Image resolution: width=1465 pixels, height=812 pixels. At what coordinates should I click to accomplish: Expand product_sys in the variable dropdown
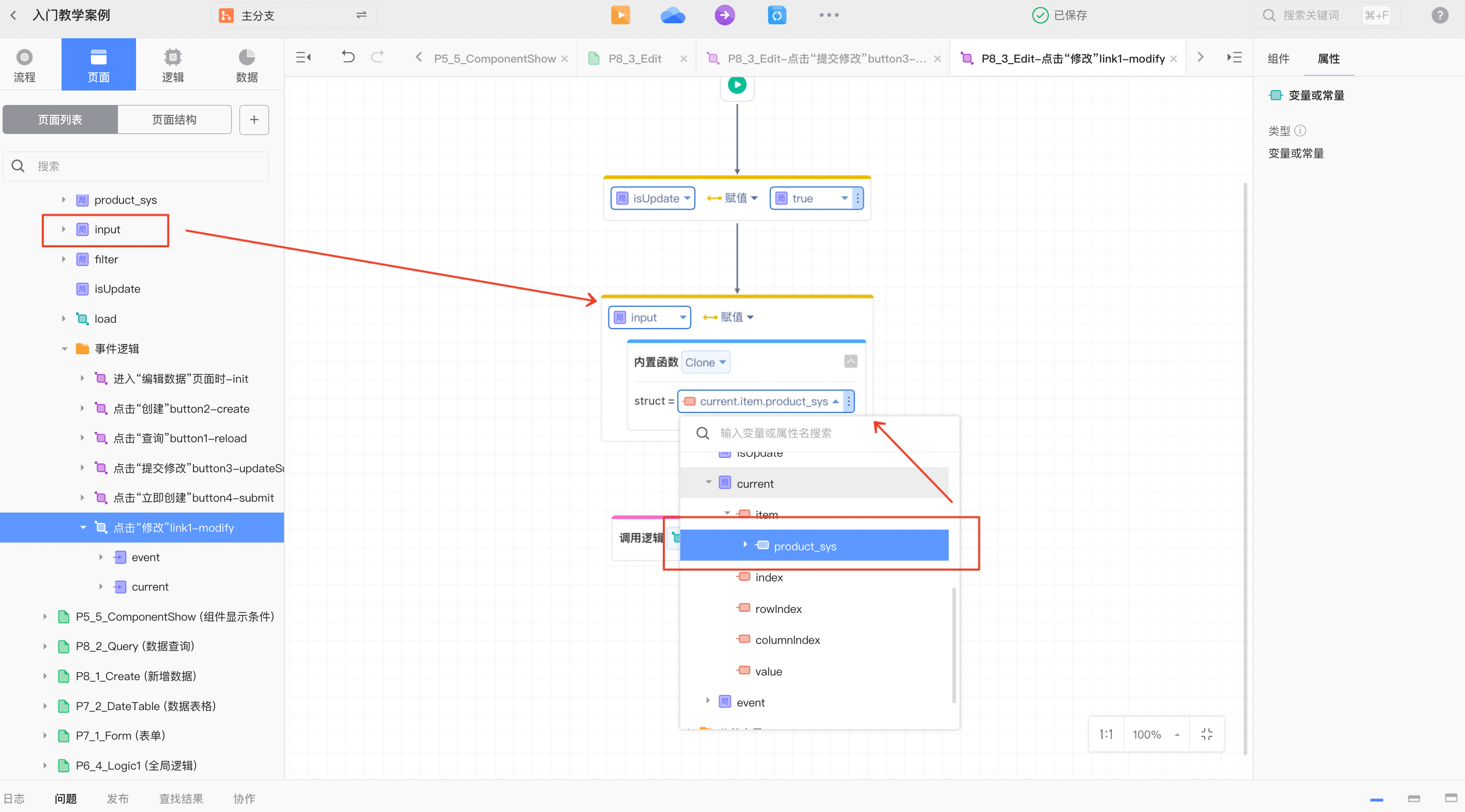click(745, 545)
